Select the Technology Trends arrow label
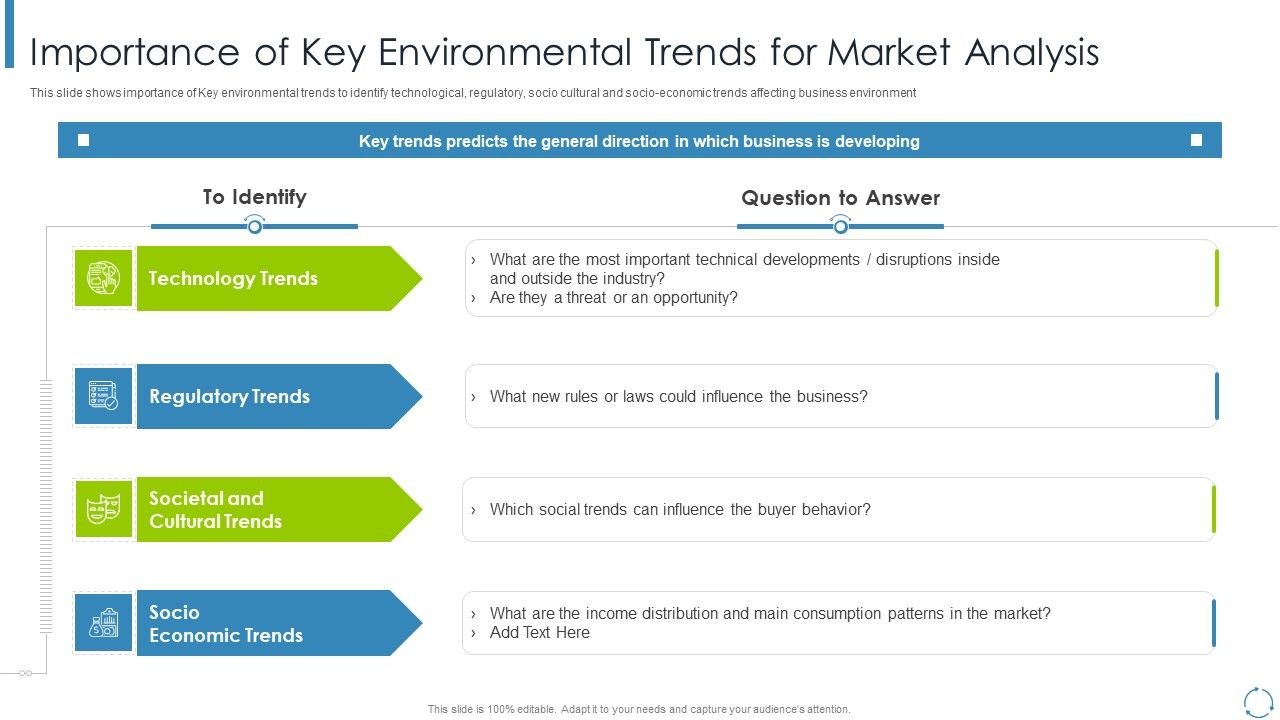This screenshot has height=720, width=1280. (279, 278)
